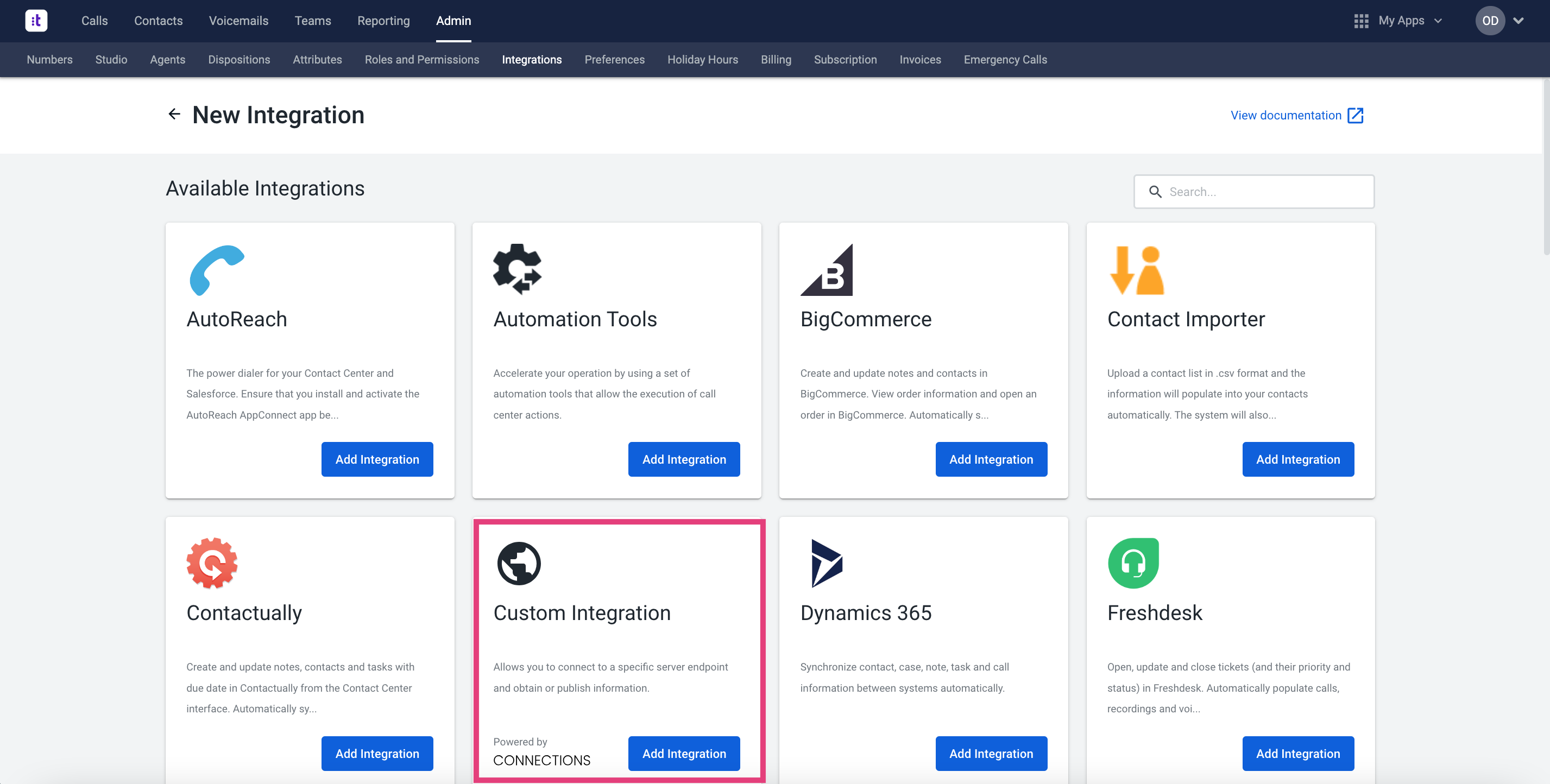The image size is (1550, 784).
Task: Click the BigCommerce logo icon
Action: [x=827, y=270]
